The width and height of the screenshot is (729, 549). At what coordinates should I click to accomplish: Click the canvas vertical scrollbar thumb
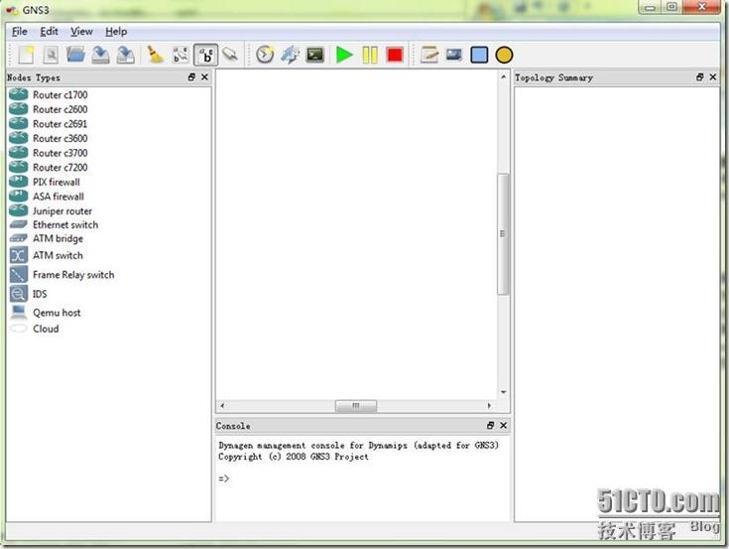pyautogui.click(x=503, y=234)
